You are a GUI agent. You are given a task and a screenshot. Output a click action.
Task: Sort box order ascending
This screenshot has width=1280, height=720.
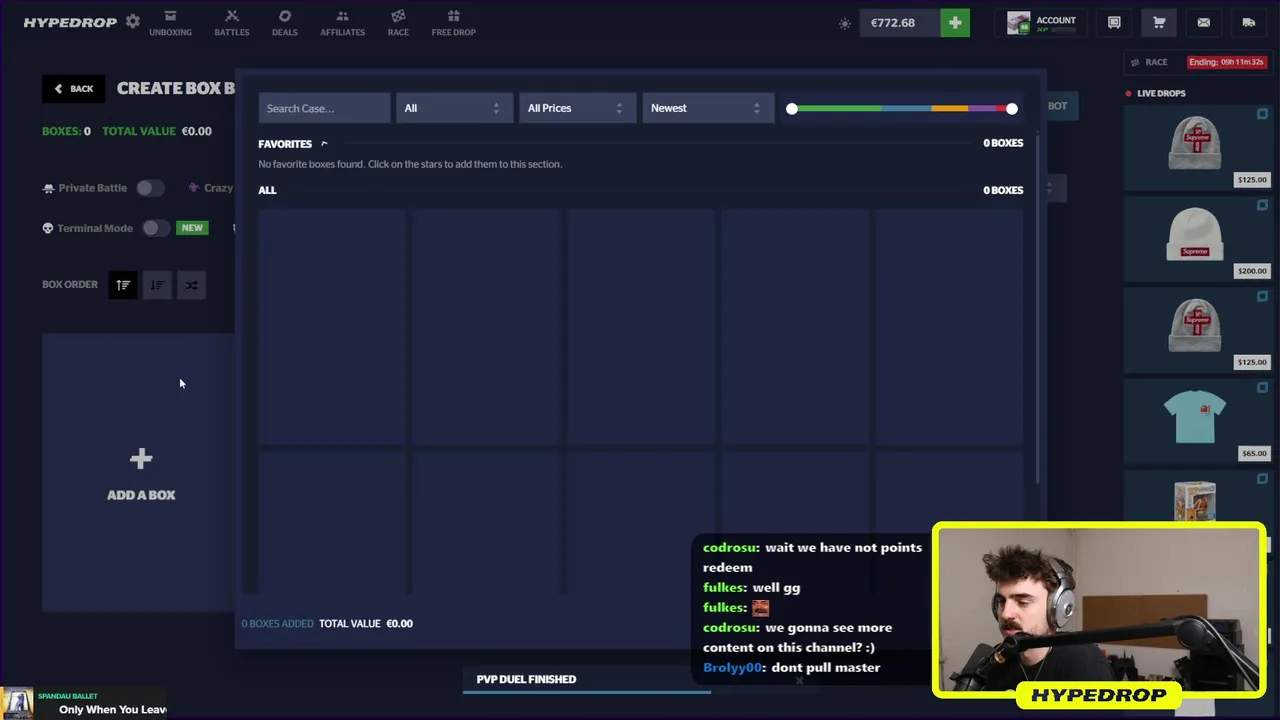tap(123, 285)
